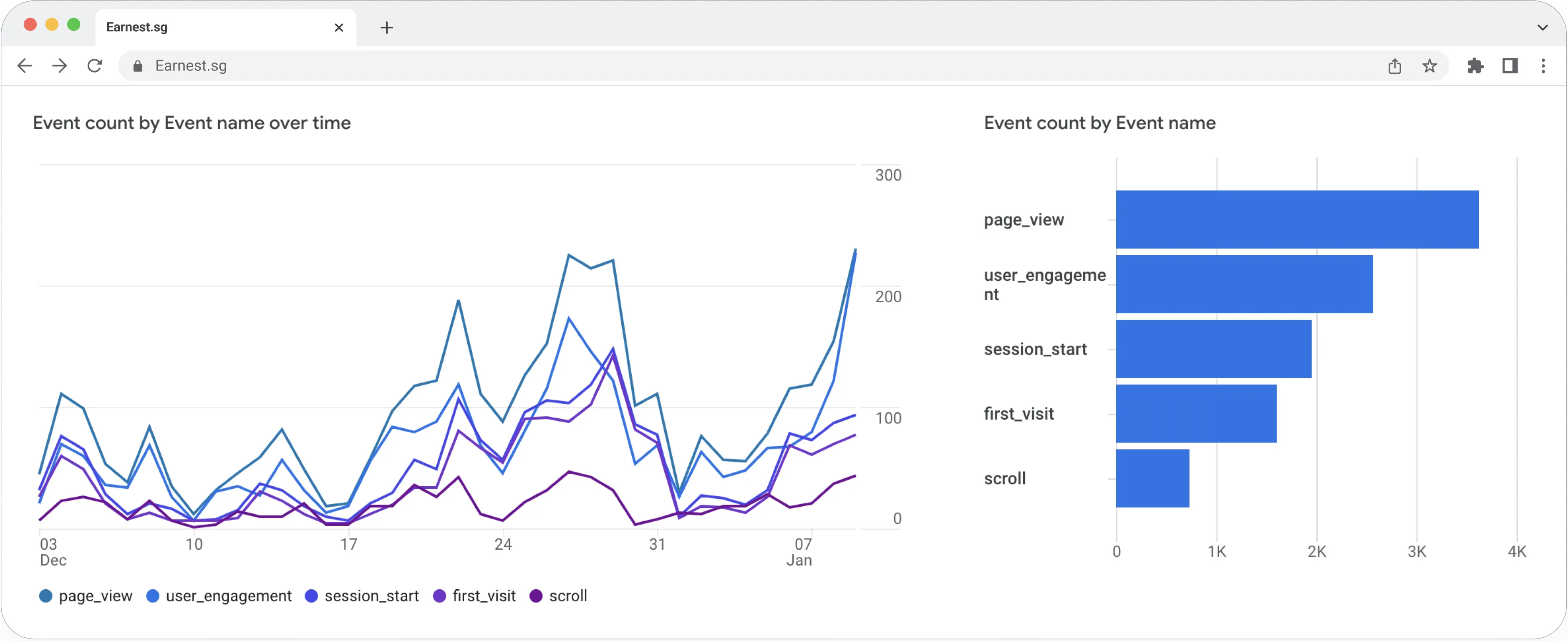Viewport: 1568px width, 641px height.
Task: Click the page_view bar in the bar chart
Action: coord(1296,219)
